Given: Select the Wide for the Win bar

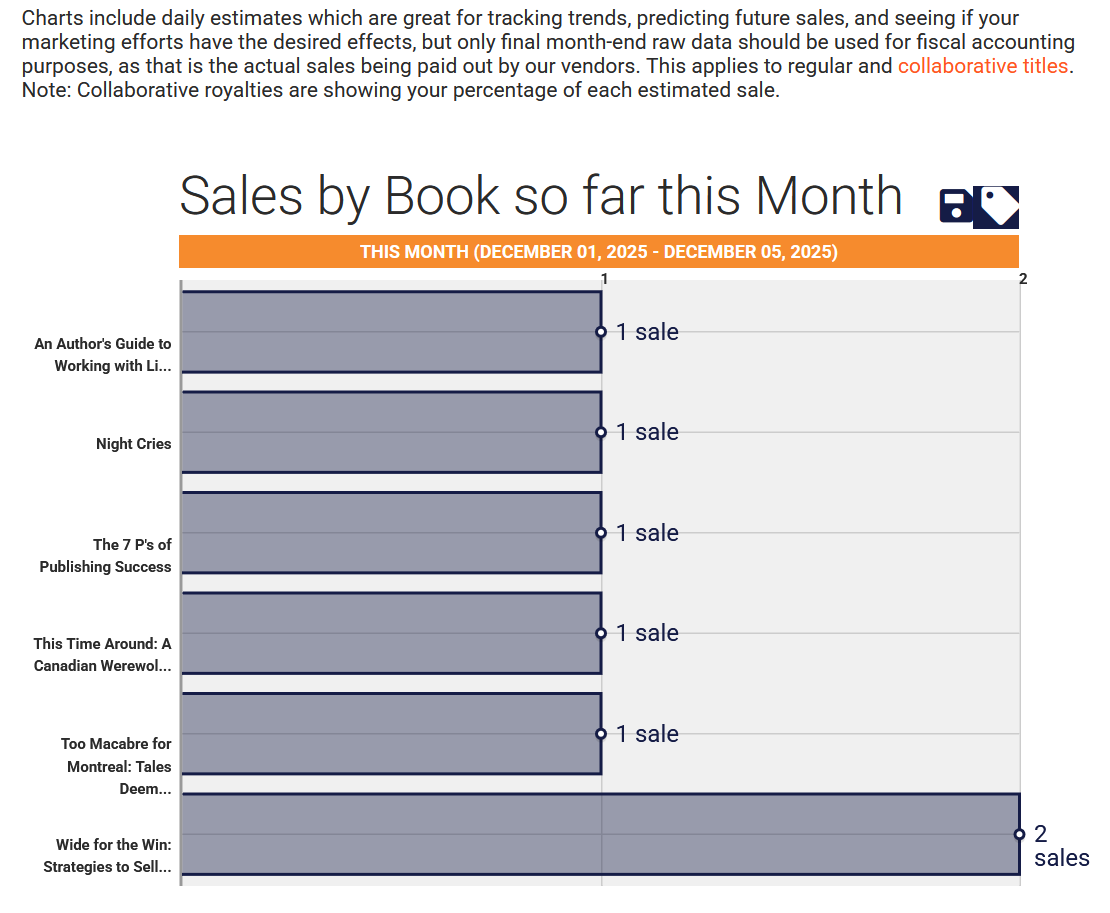Looking at the screenshot, I should click(600, 834).
